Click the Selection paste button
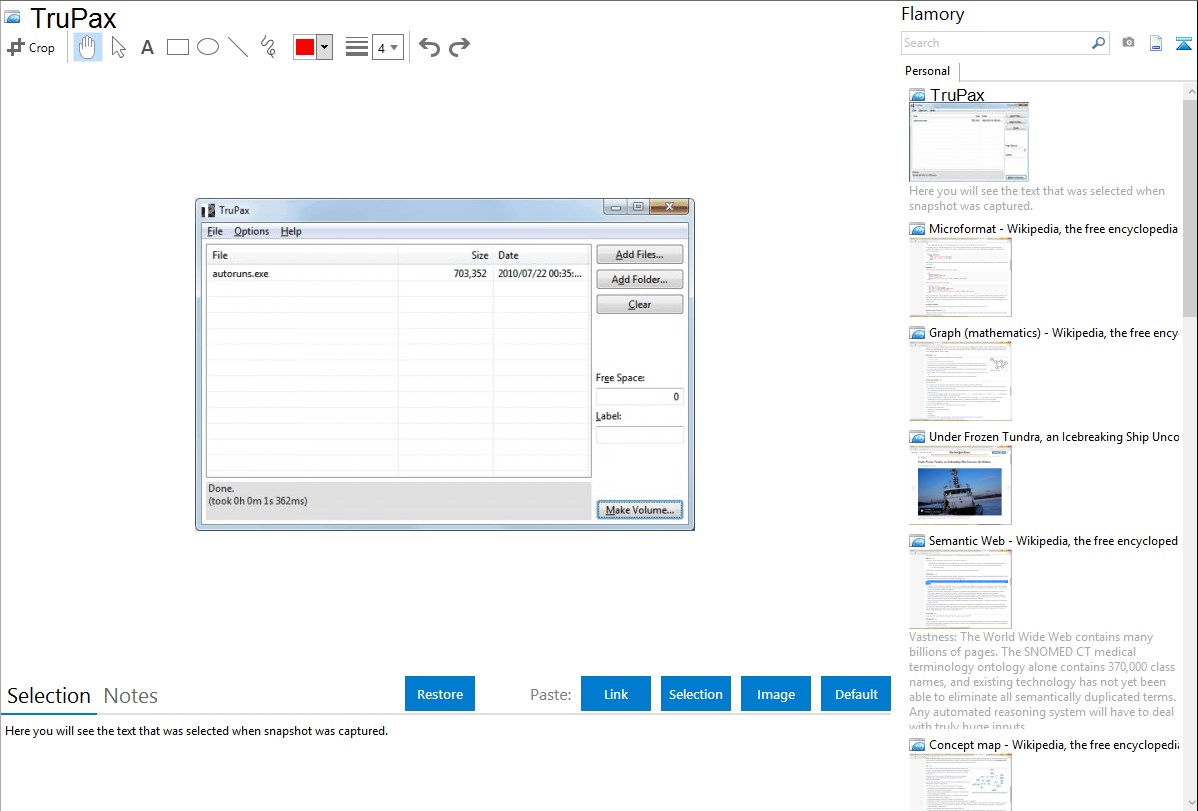Screen dimensions: 1198x811 tap(696, 694)
